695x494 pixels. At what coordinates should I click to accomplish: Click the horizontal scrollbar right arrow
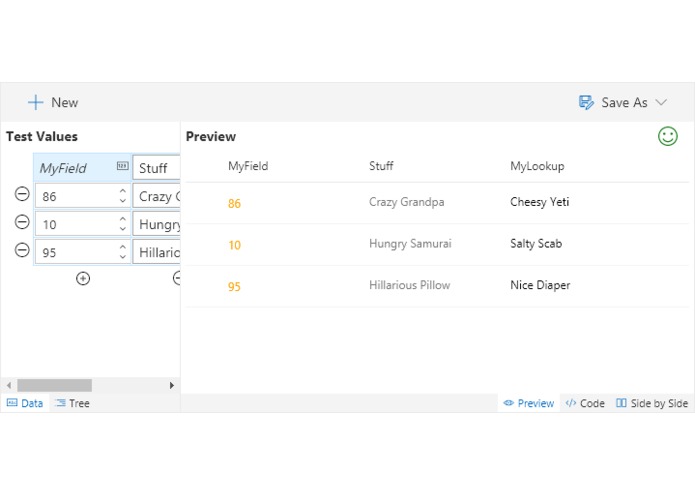coord(172,385)
